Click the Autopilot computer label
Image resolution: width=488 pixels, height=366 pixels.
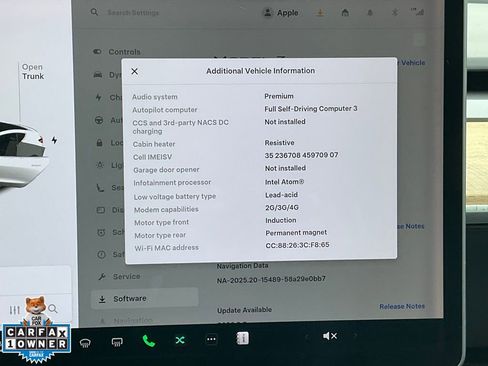click(x=165, y=110)
